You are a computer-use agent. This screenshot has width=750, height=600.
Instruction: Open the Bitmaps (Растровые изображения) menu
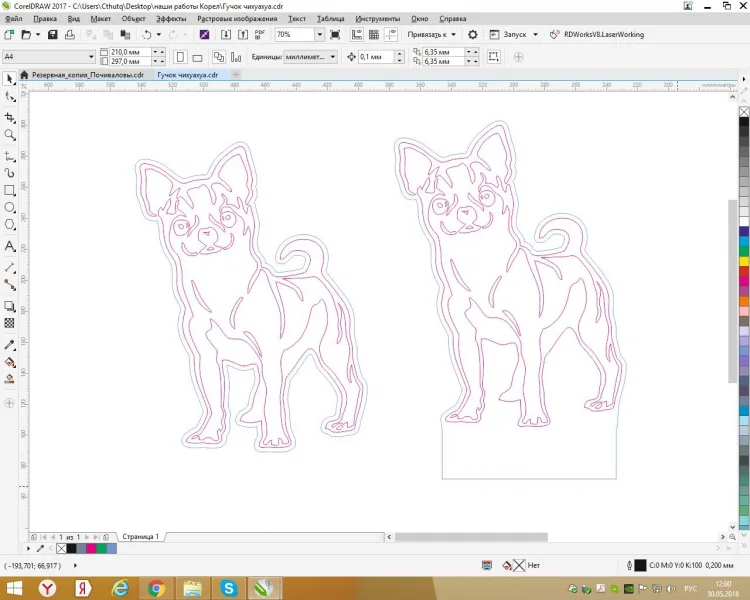point(237,19)
